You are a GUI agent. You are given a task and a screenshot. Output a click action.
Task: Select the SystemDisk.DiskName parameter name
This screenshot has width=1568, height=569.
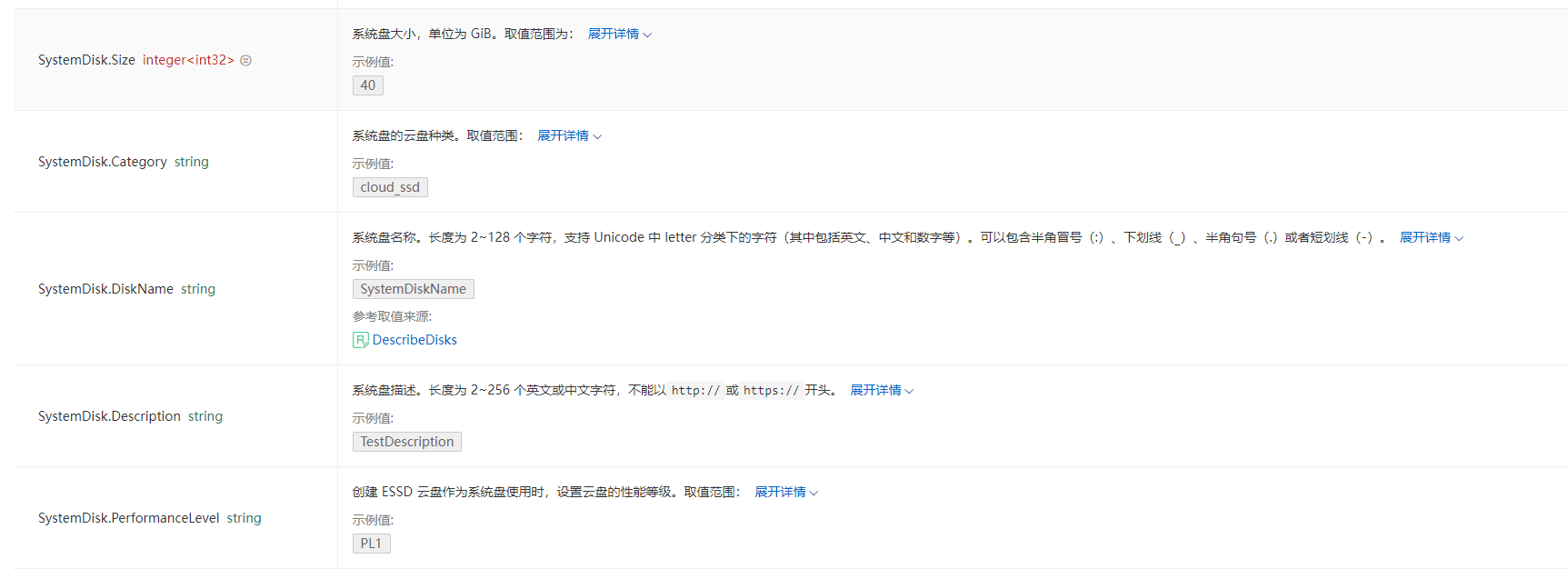105,289
